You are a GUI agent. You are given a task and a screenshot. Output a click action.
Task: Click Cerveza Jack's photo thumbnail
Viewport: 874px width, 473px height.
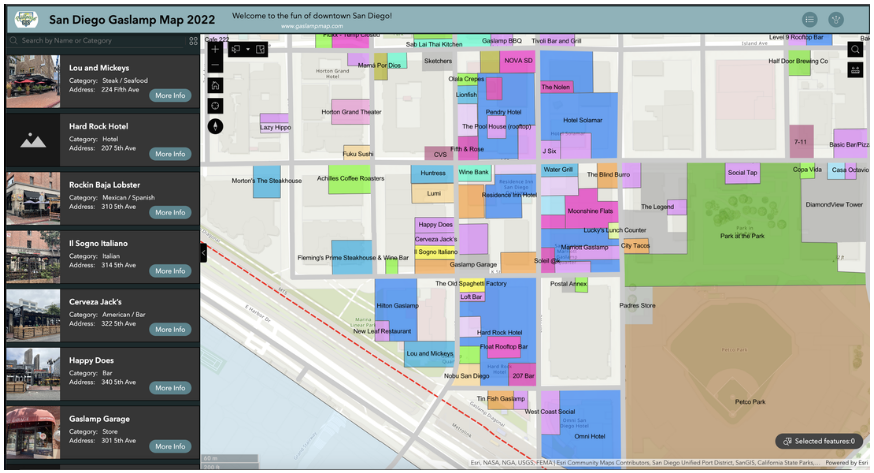[x=33, y=315]
